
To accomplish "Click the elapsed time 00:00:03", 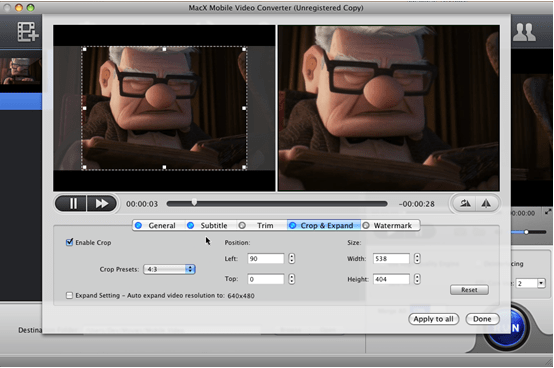I will [142, 204].
